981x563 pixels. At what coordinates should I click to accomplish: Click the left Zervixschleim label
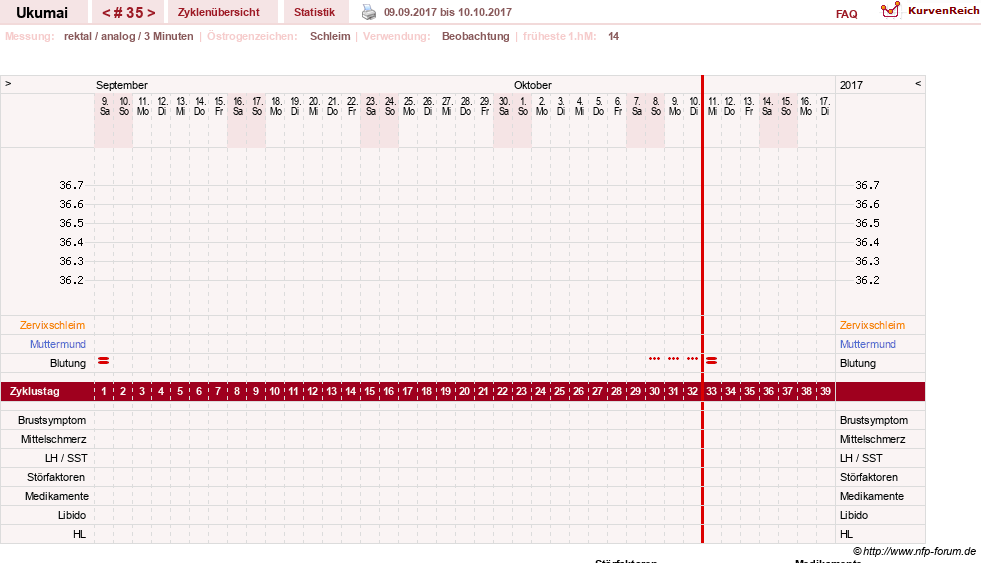click(x=52, y=325)
